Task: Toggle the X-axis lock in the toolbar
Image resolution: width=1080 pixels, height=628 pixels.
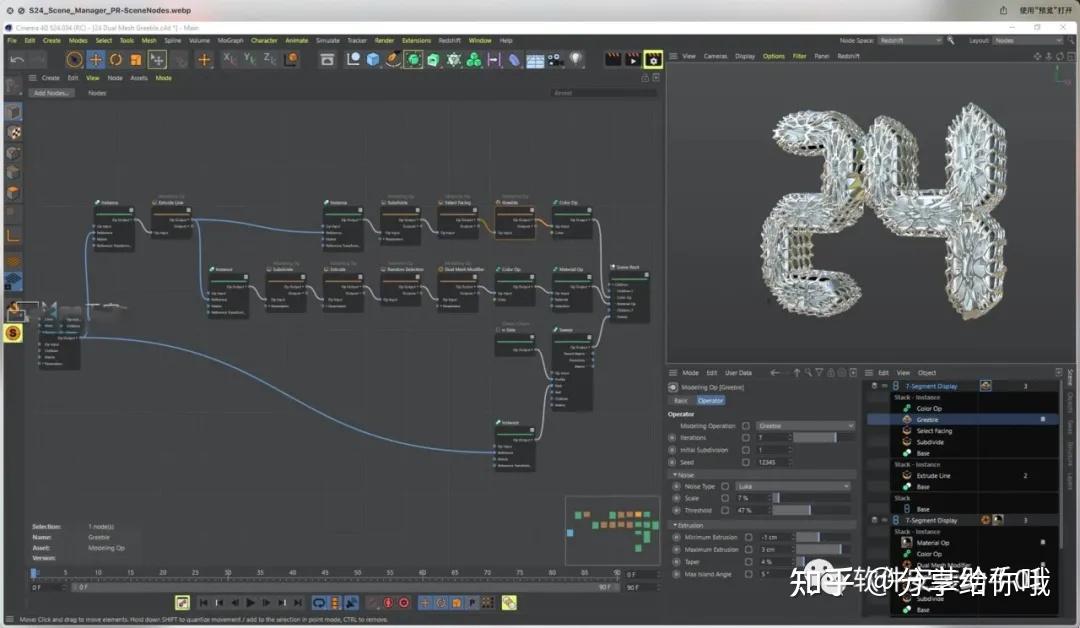Action: [228, 58]
